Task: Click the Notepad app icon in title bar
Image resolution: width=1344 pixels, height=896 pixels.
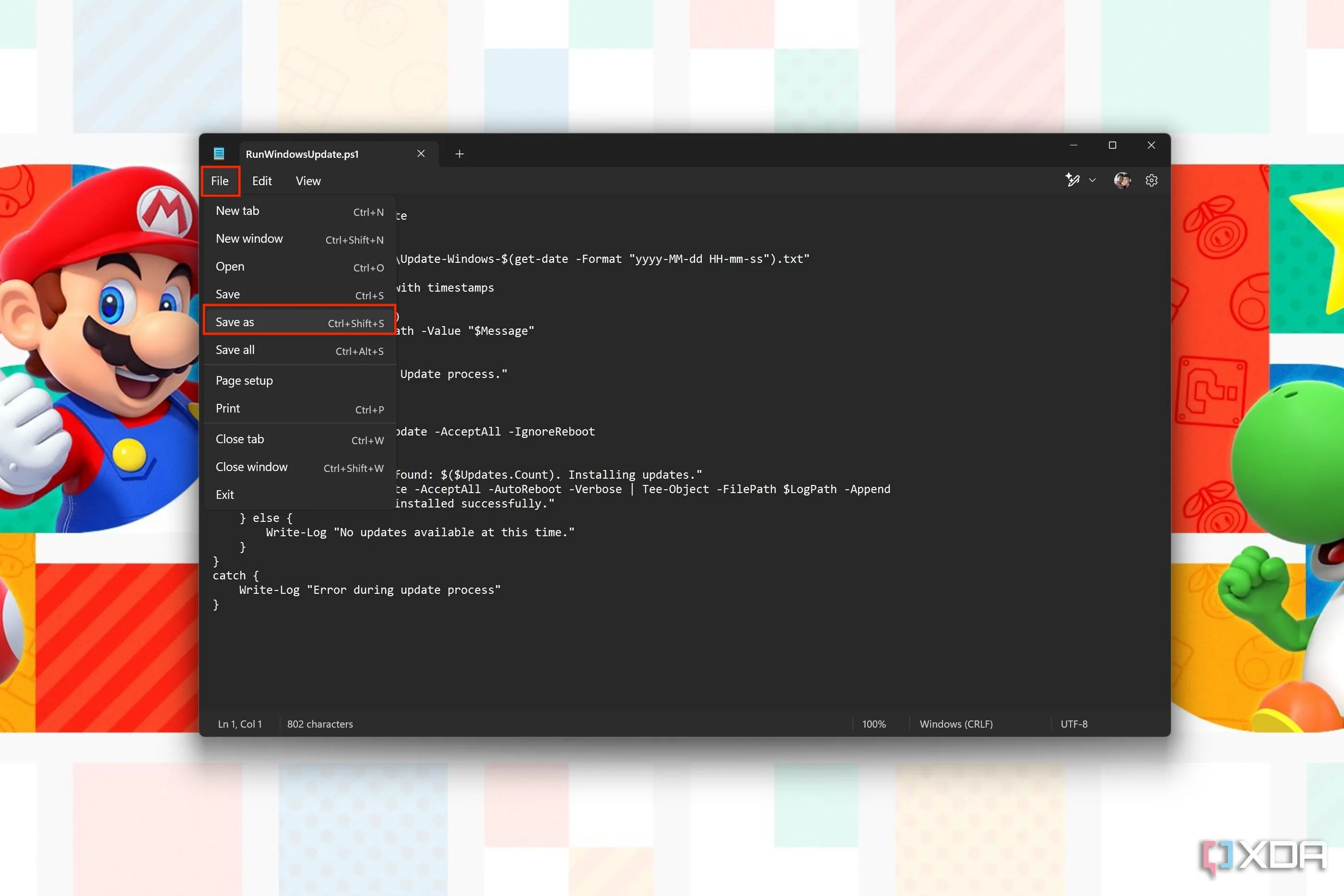Action: coord(218,153)
